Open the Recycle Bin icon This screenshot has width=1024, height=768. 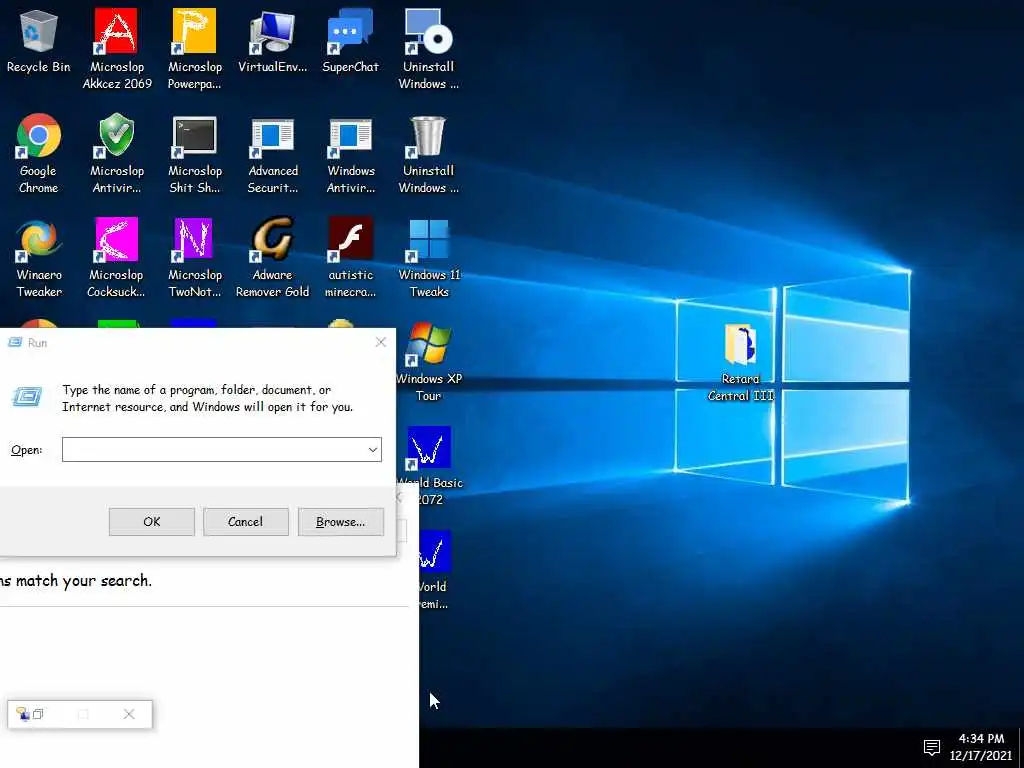tap(39, 40)
